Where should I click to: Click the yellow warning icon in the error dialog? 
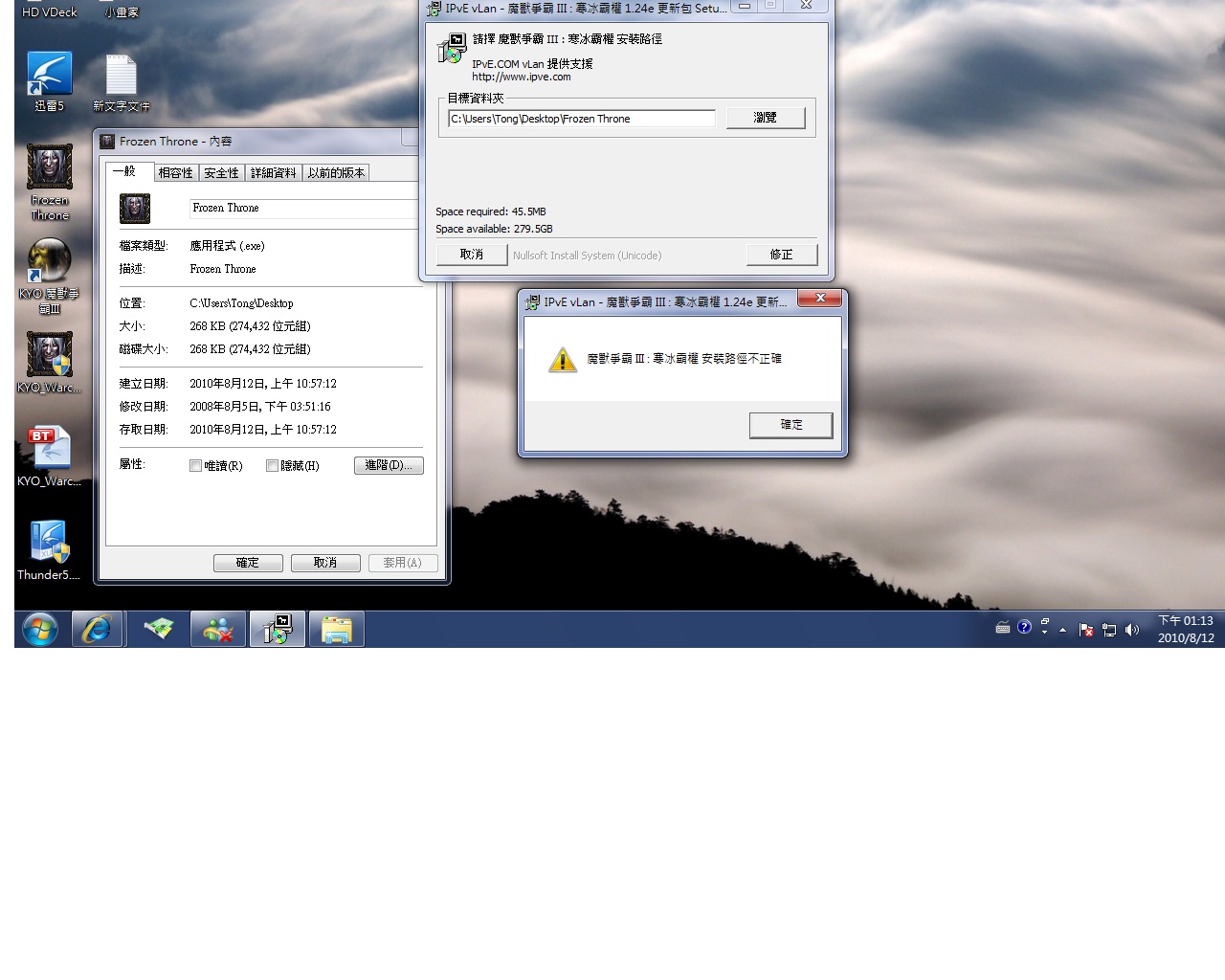[563, 360]
